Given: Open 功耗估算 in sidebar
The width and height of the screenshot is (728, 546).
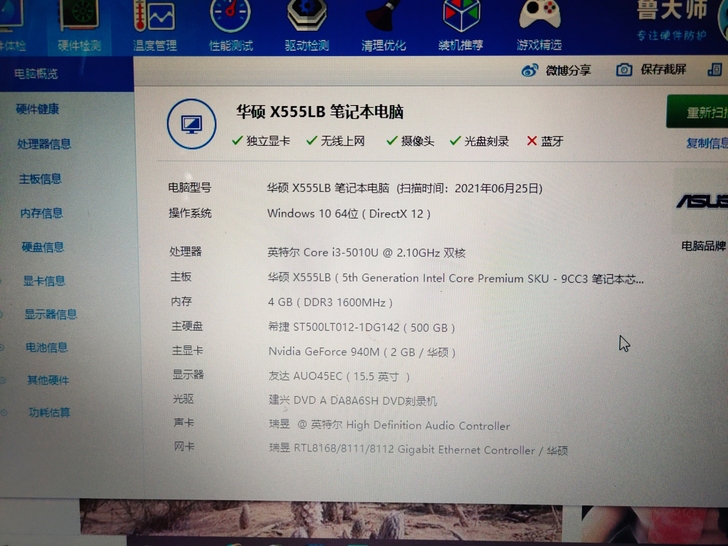Looking at the screenshot, I should click(50, 412).
